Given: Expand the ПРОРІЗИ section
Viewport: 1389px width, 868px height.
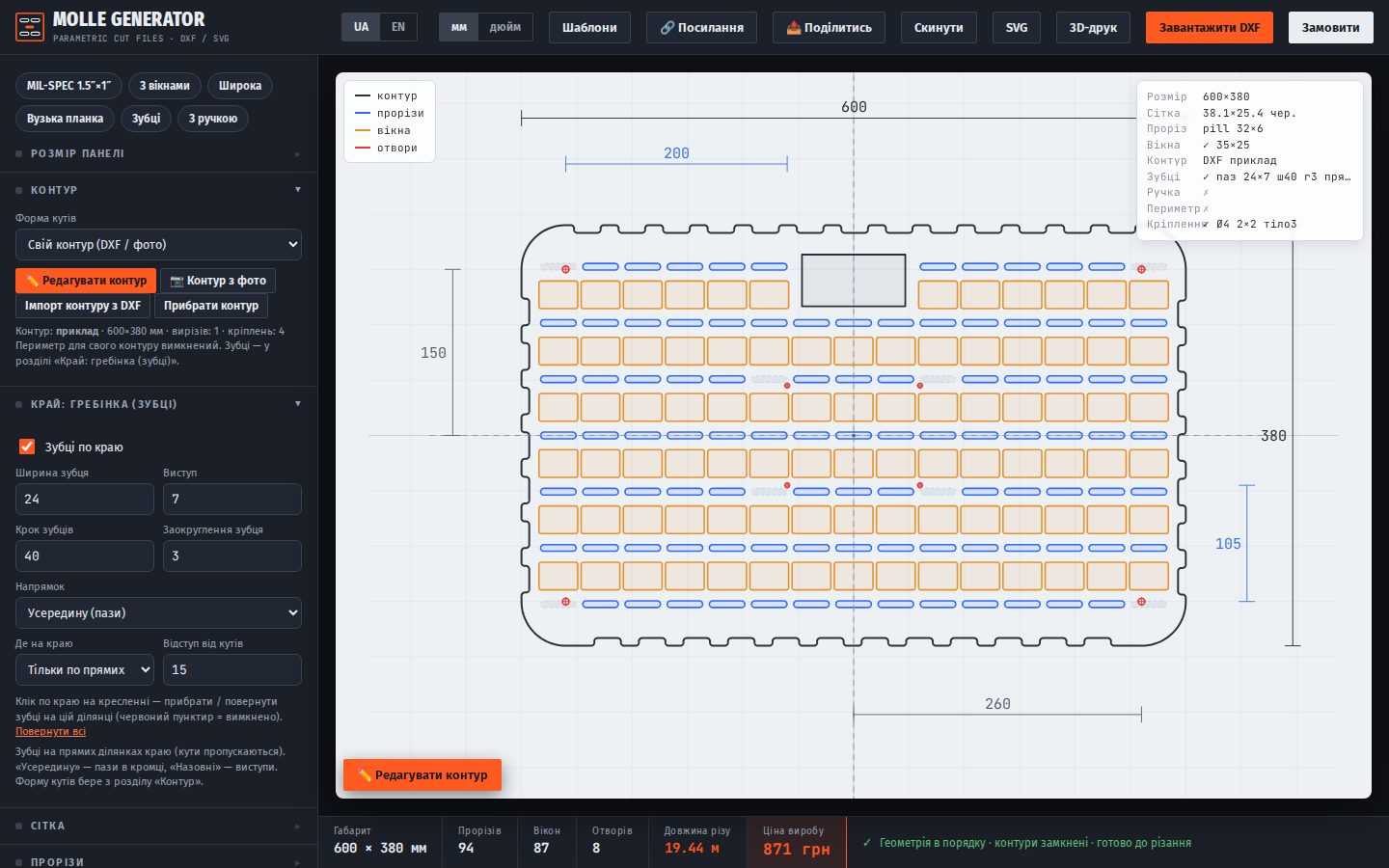Looking at the screenshot, I should click(158, 861).
